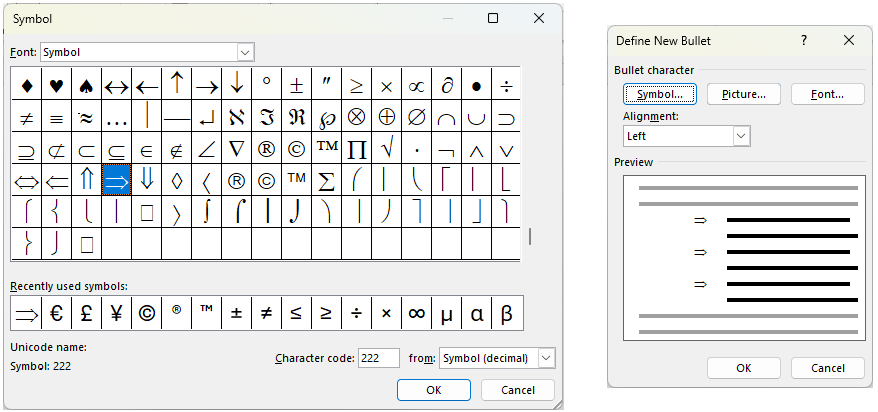Insert the Euro sign from recent symbols
This screenshot has height=412, width=878.
tap(57, 313)
